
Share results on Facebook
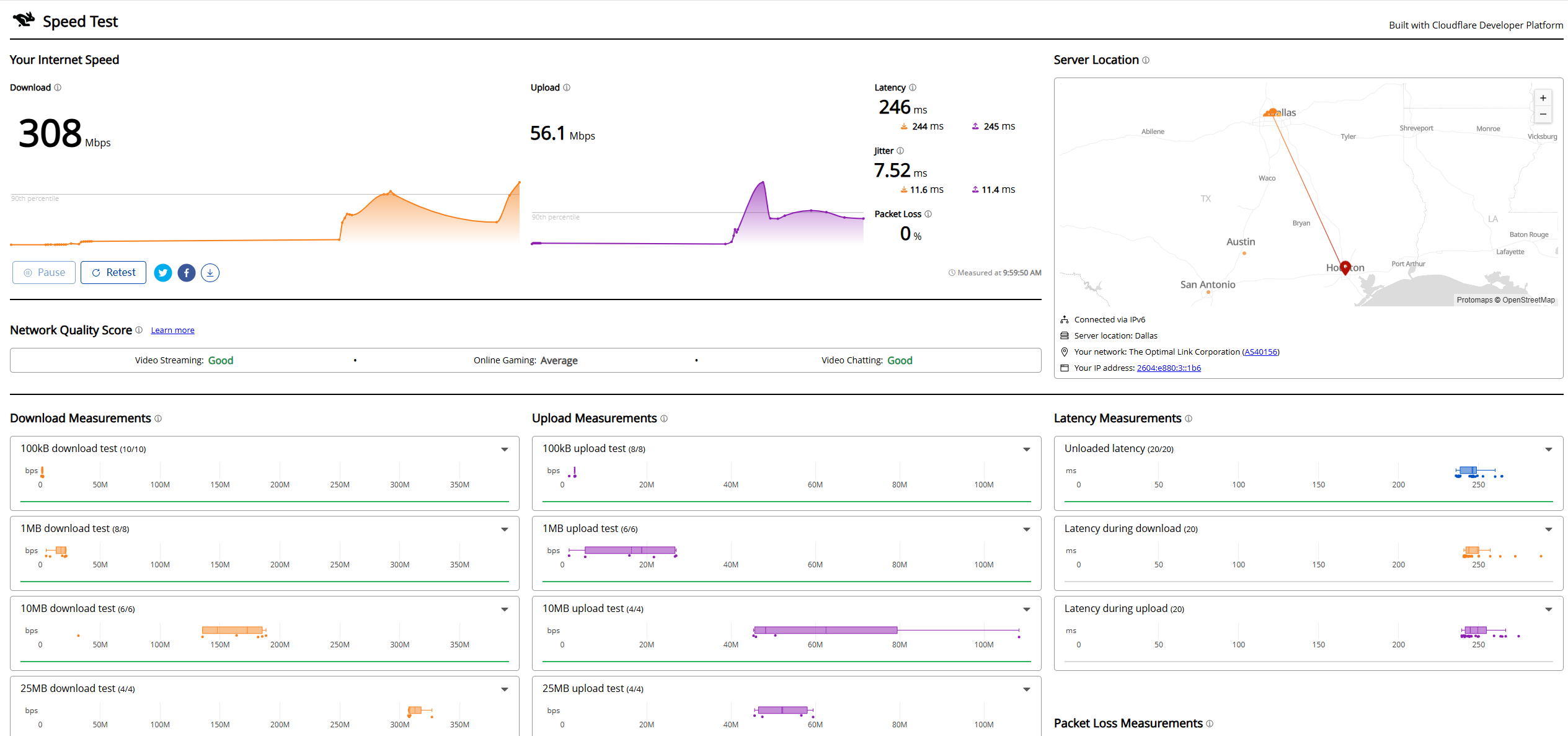point(187,273)
